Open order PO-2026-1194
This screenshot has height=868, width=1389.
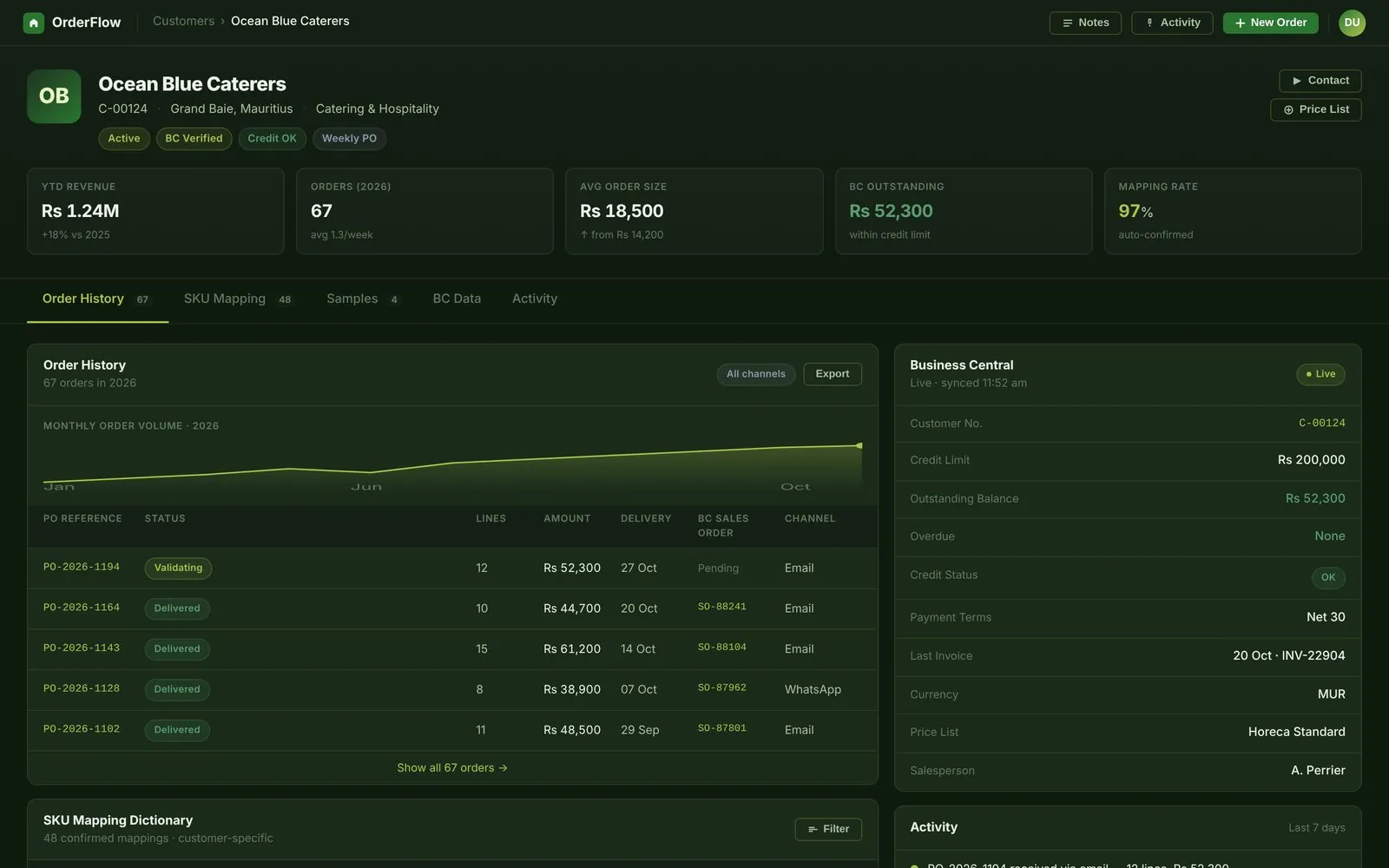click(82, 567)
